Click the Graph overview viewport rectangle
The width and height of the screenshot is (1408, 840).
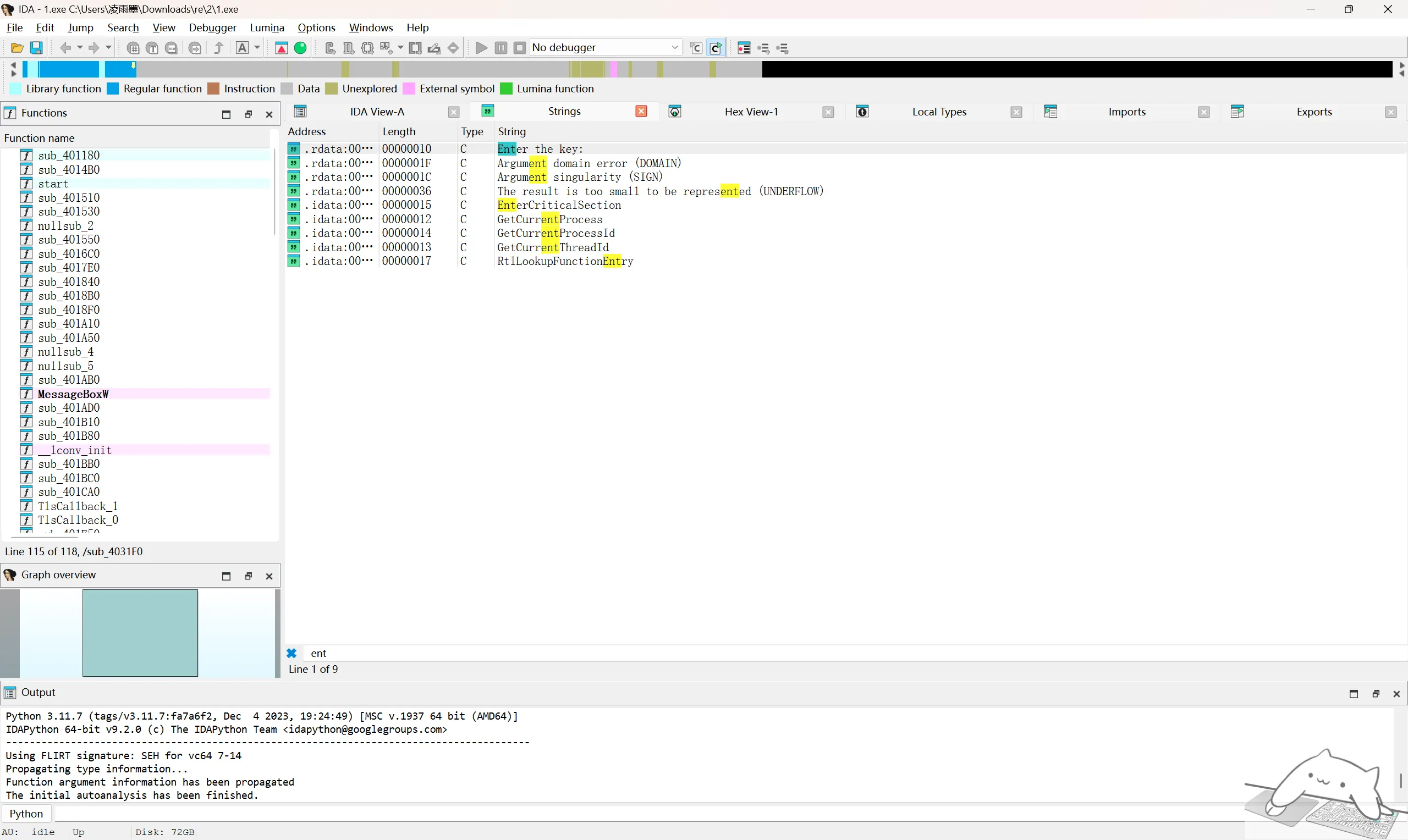tap(140, 633)
